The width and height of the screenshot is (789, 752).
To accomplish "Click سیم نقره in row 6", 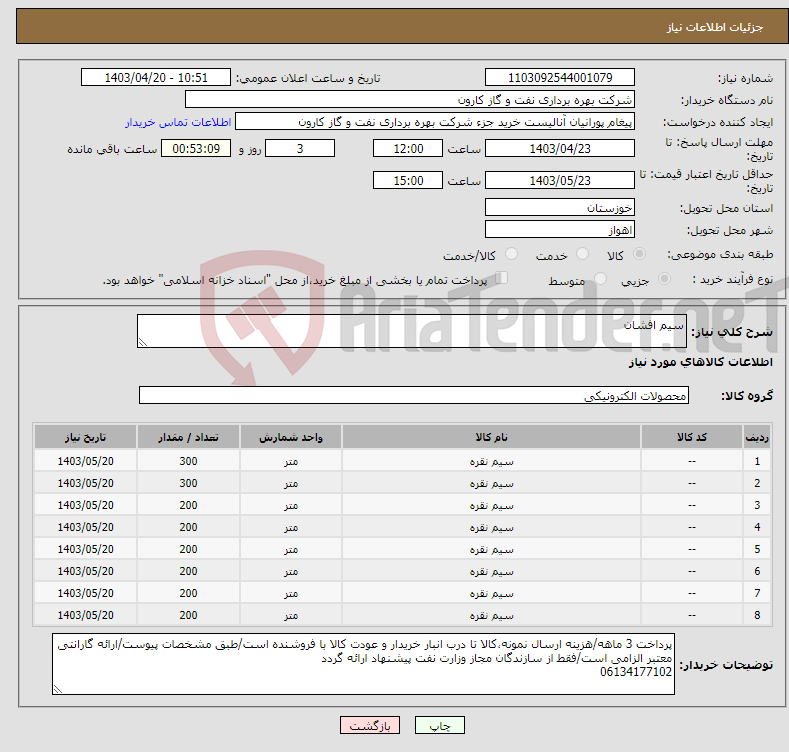I will click(491, 571).
